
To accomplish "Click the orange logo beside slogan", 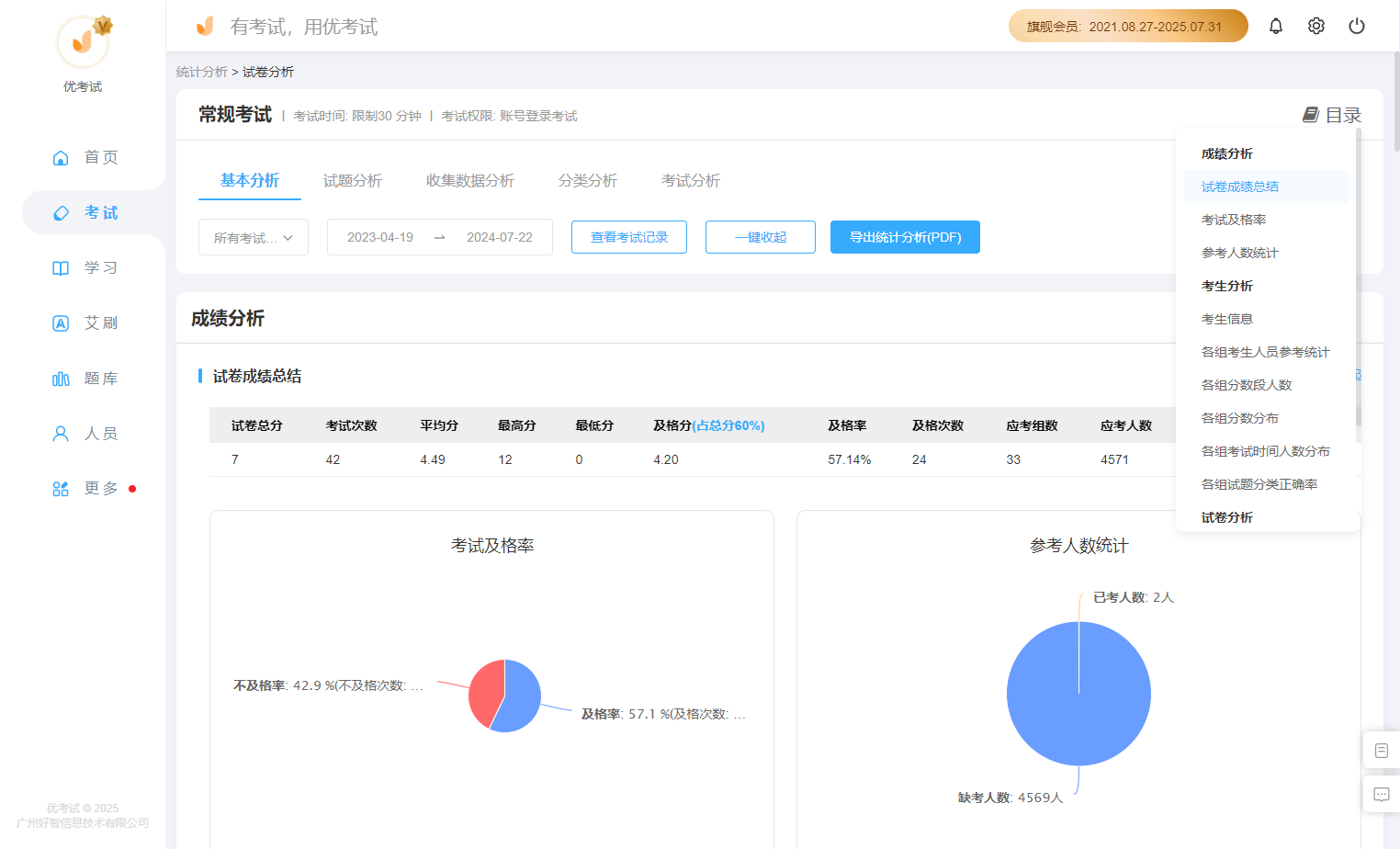I will point(205,26).
